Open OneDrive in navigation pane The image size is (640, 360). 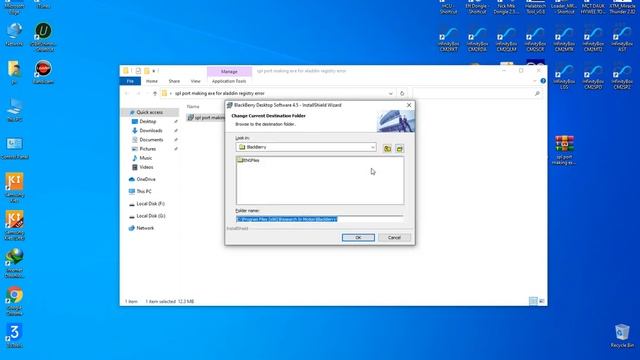point(146,179)
